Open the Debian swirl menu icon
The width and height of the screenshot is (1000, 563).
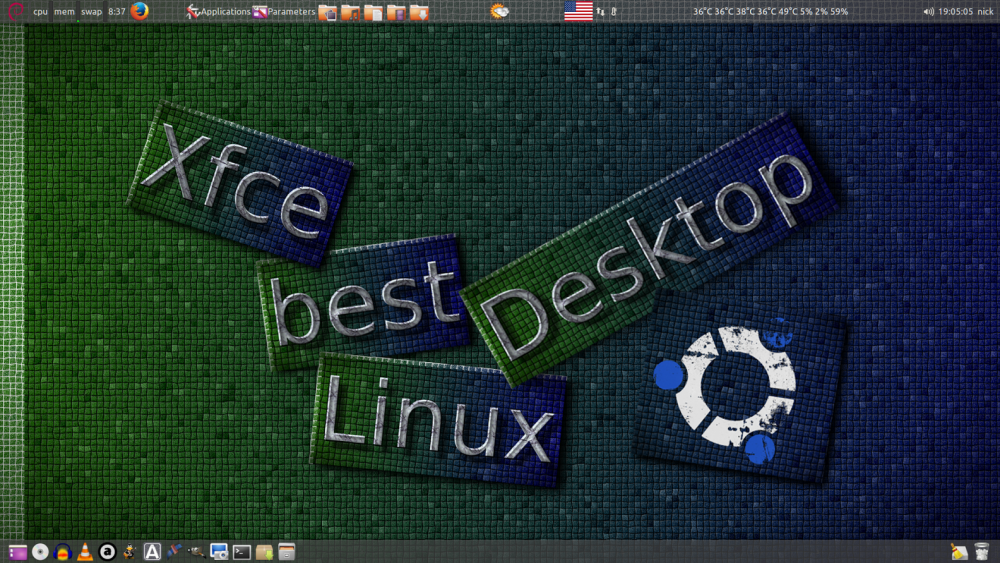coord(15,11)
